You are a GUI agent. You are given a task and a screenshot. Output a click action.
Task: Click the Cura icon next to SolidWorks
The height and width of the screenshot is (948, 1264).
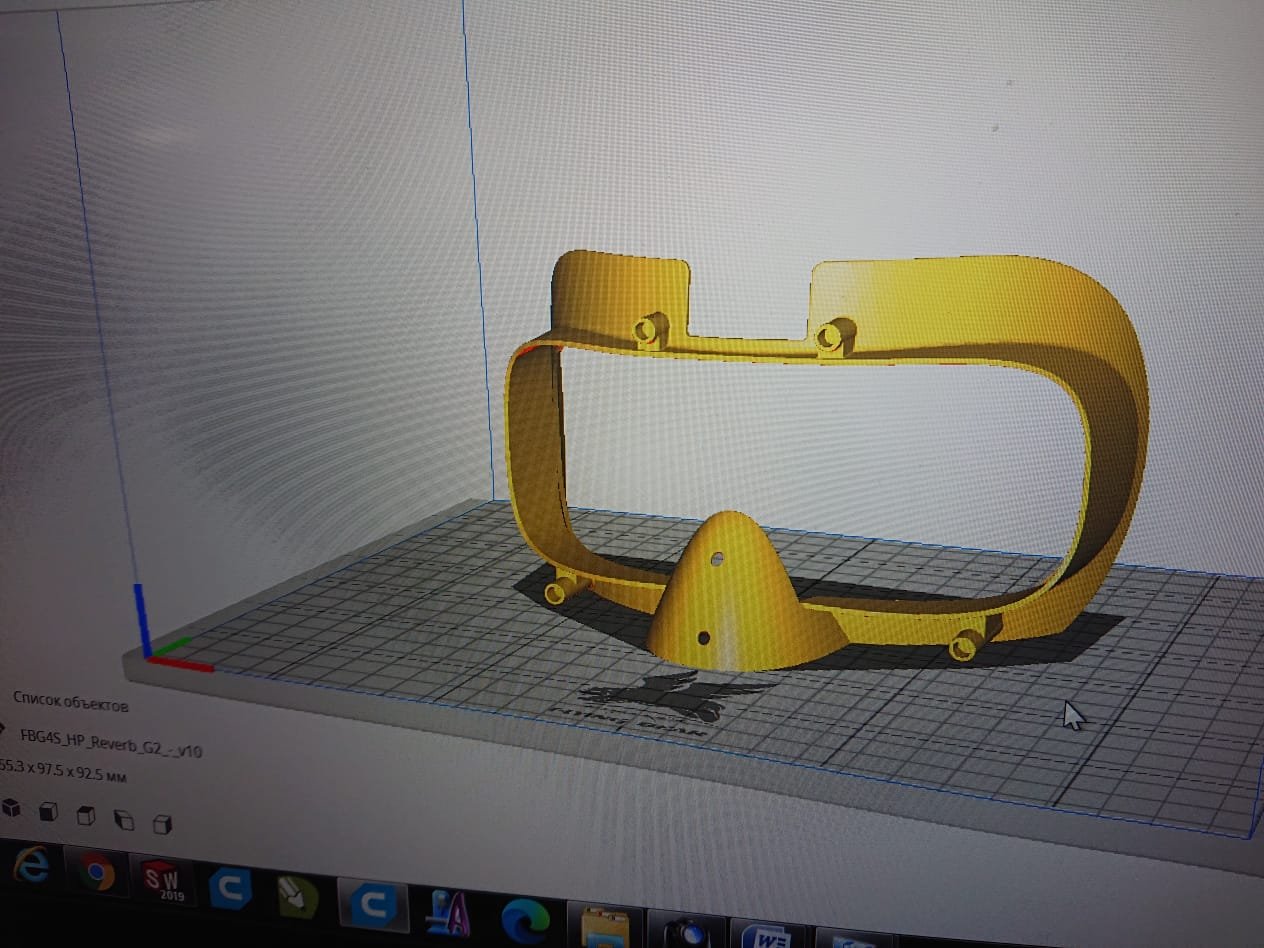[x=230, y=888]
